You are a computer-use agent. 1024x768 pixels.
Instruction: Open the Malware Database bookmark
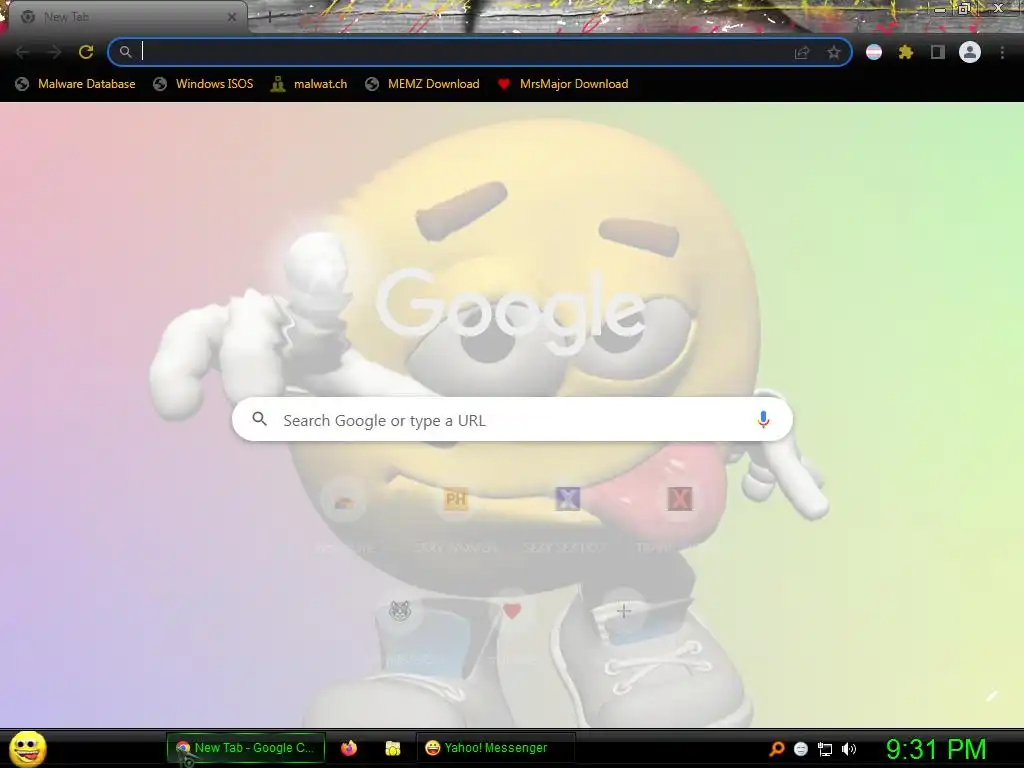[76, 84]
